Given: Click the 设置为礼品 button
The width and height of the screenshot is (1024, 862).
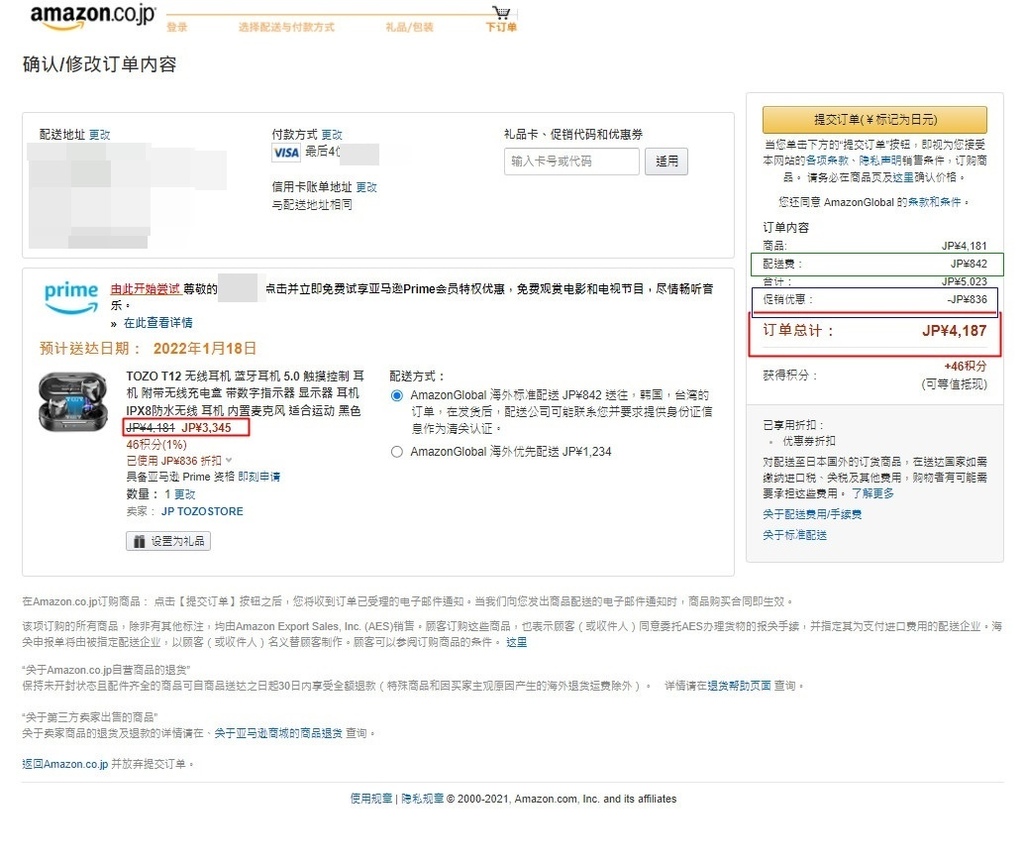Looking at the screenshot, I should 168,541.
